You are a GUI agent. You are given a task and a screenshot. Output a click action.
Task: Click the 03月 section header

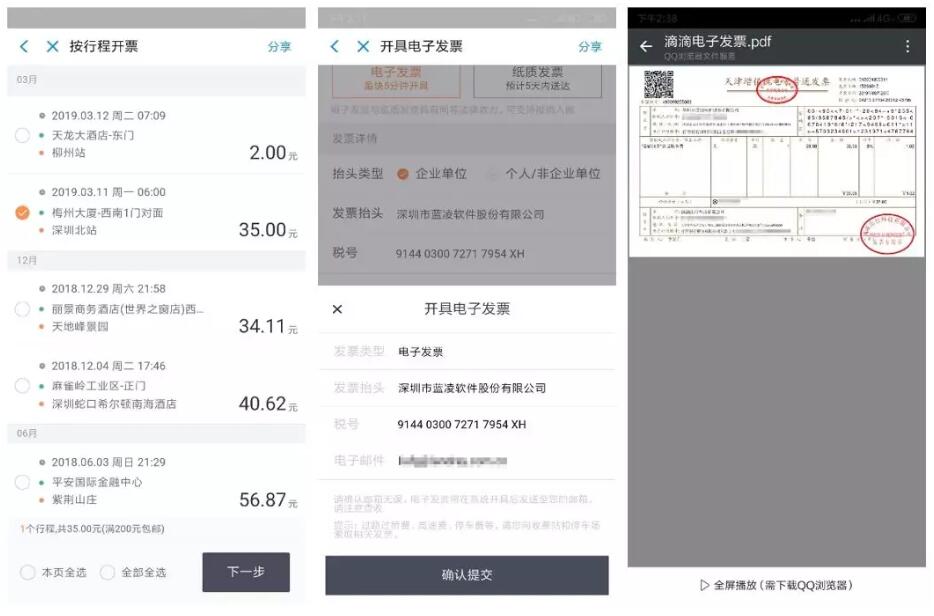coord(156,80)
